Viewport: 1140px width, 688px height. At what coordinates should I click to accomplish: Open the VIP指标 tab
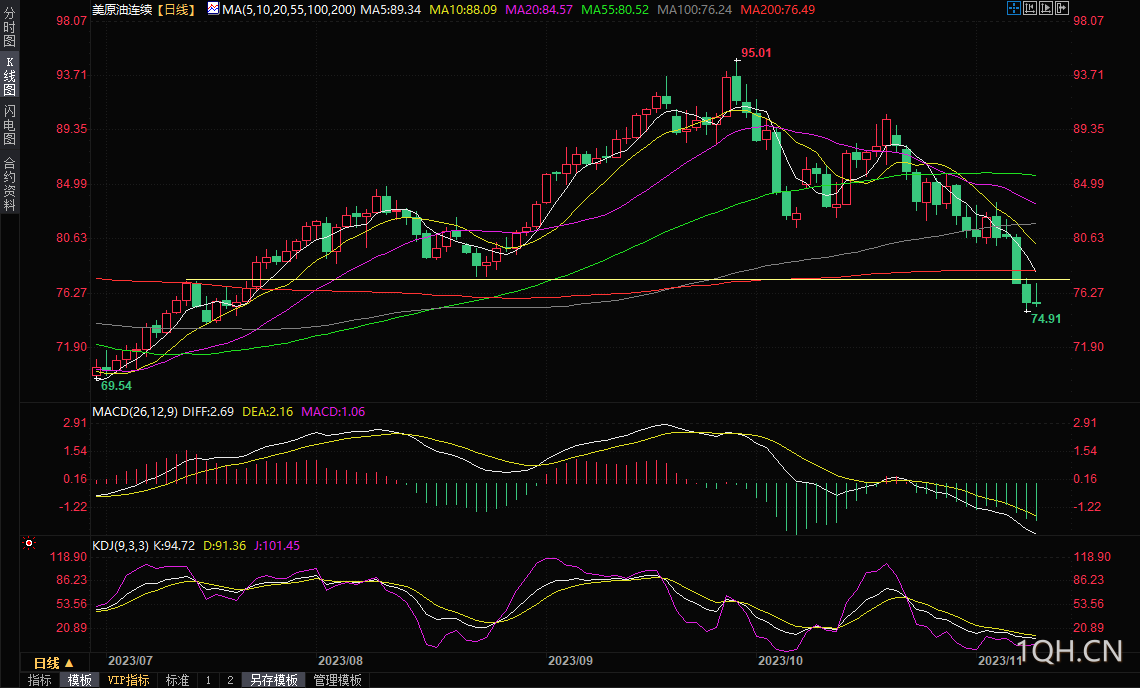coord(129,680)
